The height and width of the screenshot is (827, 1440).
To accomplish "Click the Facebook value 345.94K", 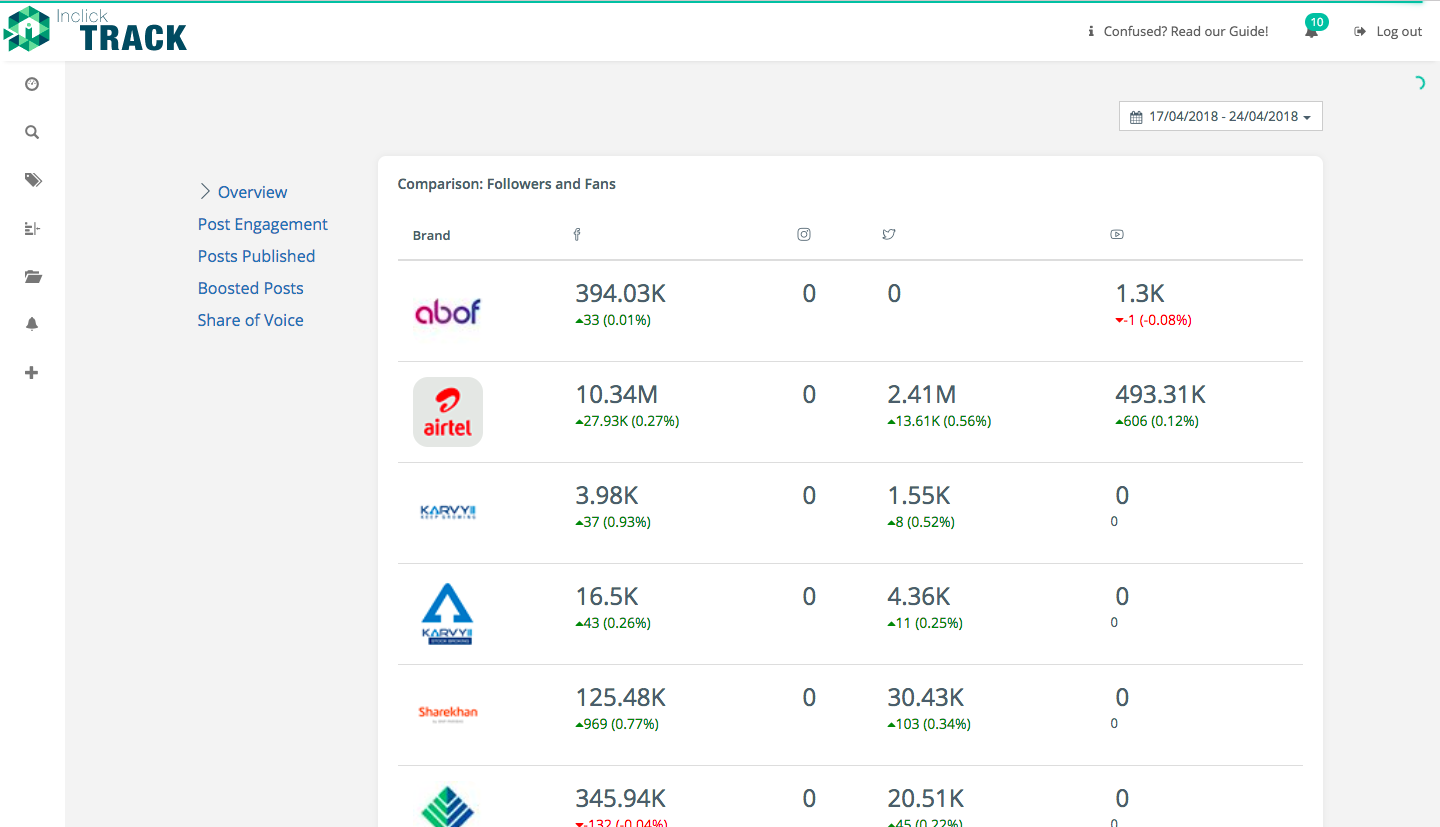I will 621,798.
